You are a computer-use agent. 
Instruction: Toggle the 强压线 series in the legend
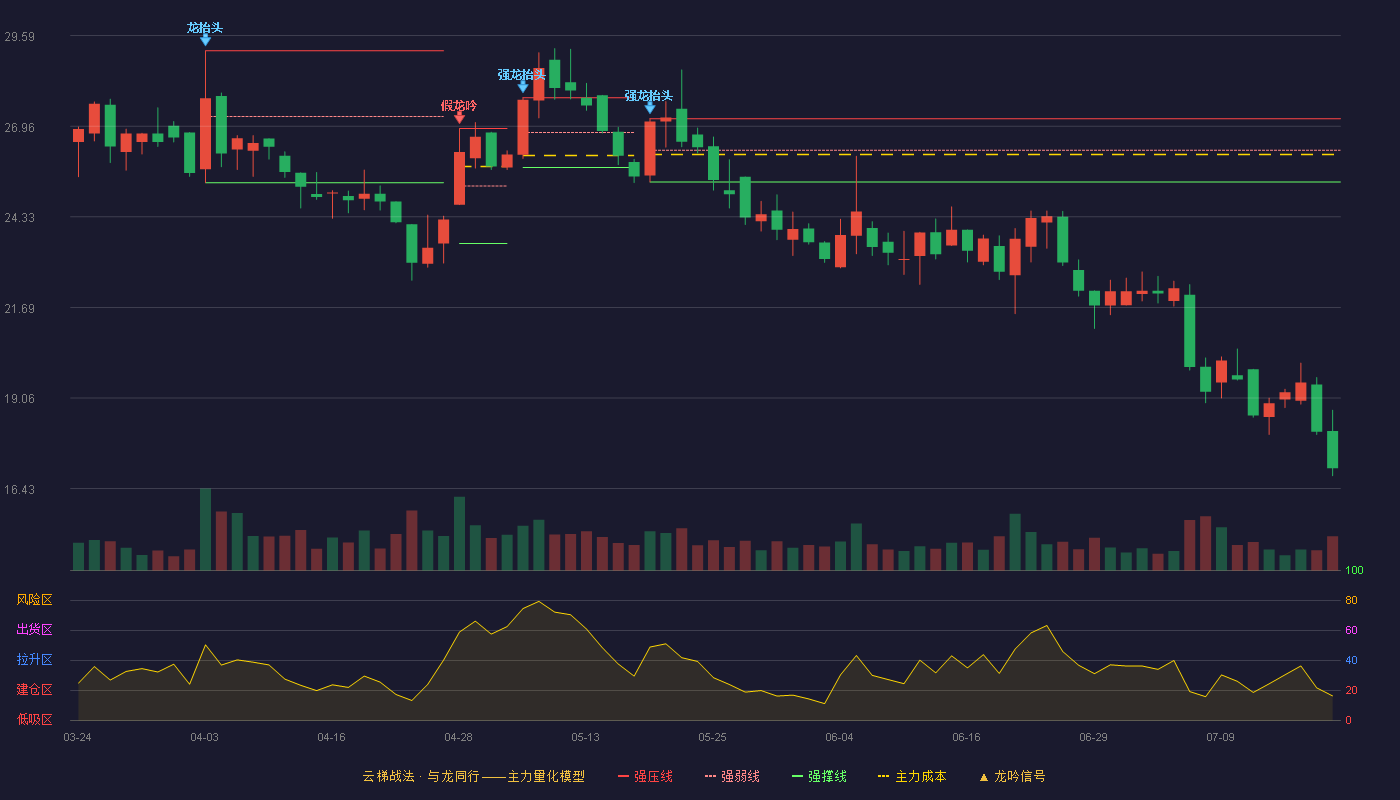[645, 777]
